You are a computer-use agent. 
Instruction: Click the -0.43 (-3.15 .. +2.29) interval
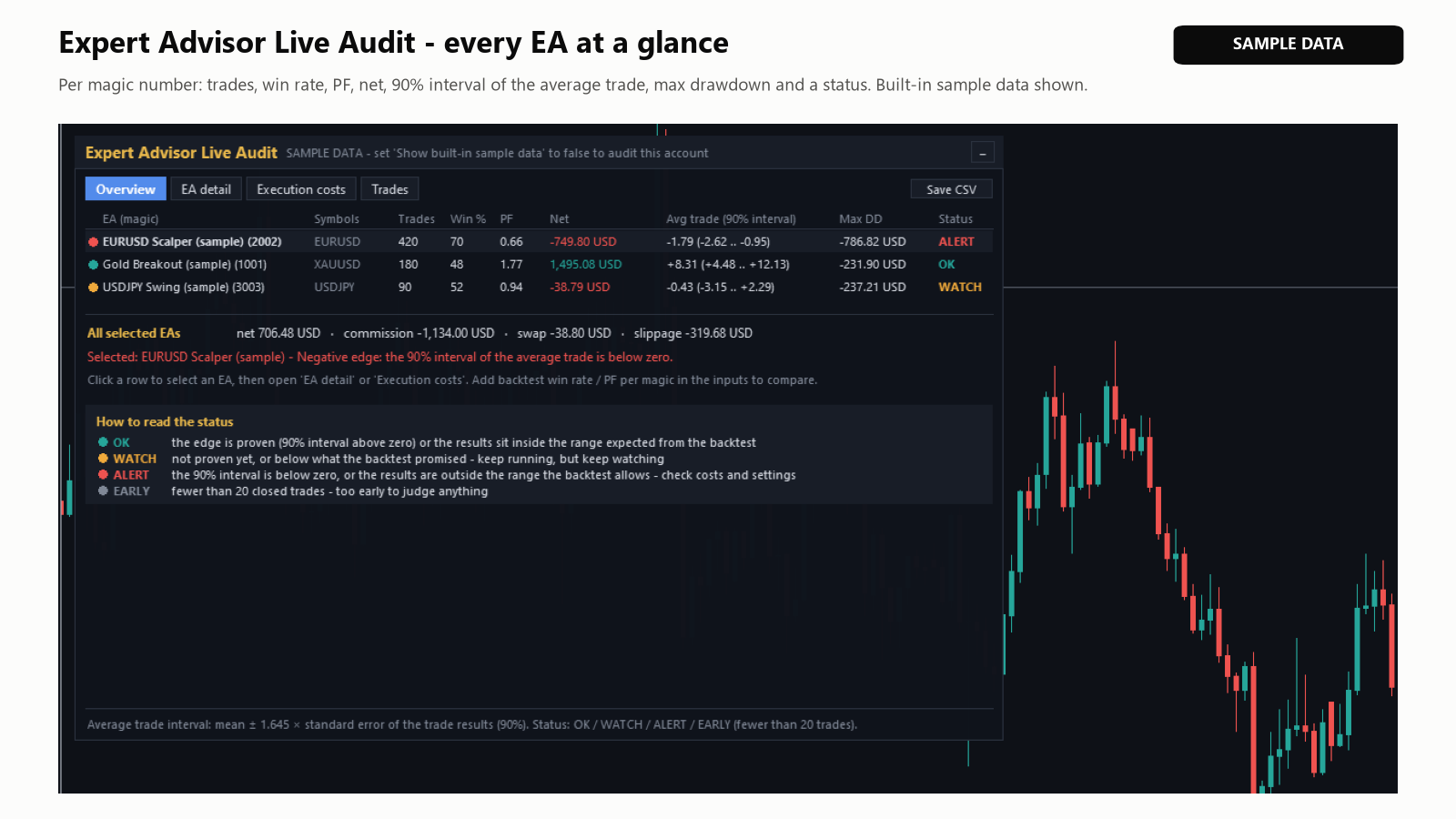721,287
